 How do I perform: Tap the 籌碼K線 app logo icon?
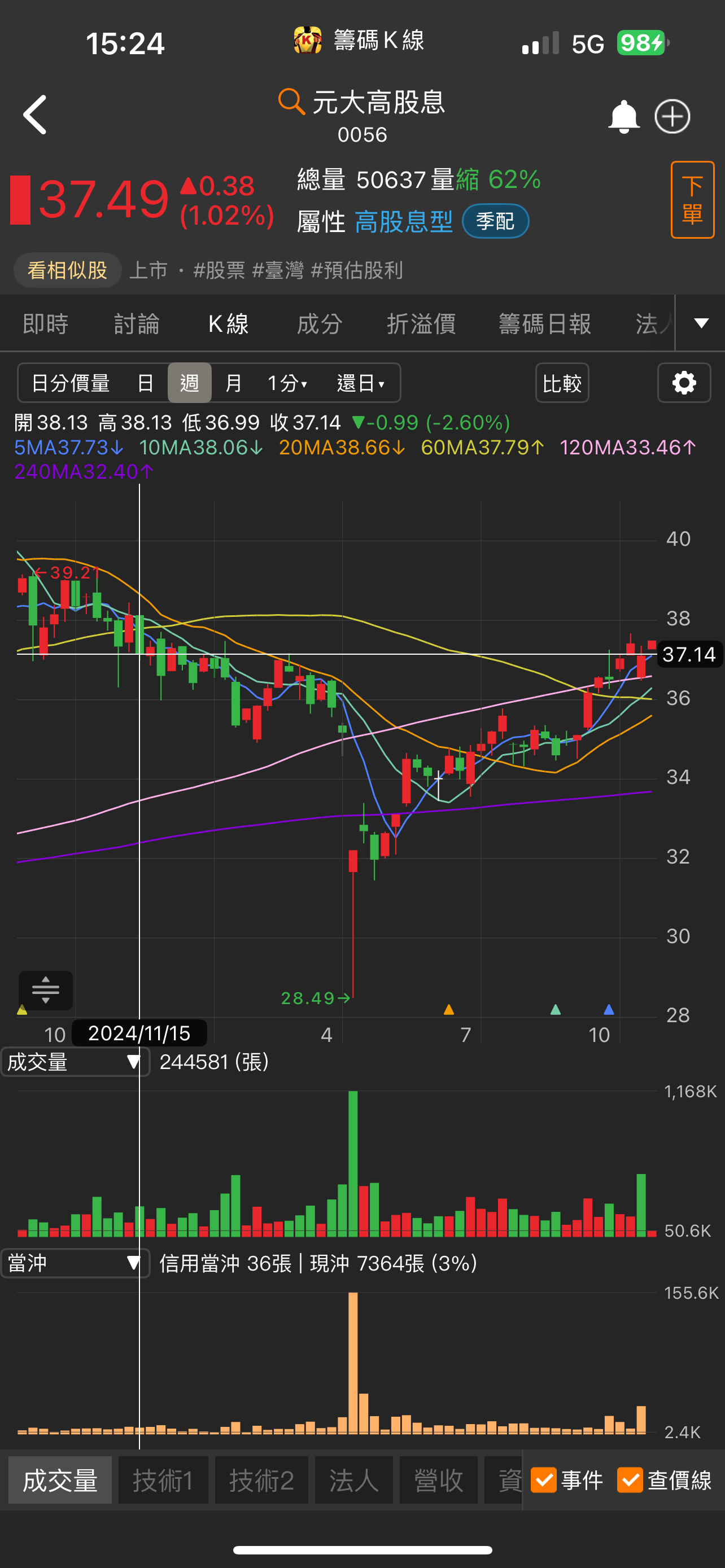[x=307, y=41]
